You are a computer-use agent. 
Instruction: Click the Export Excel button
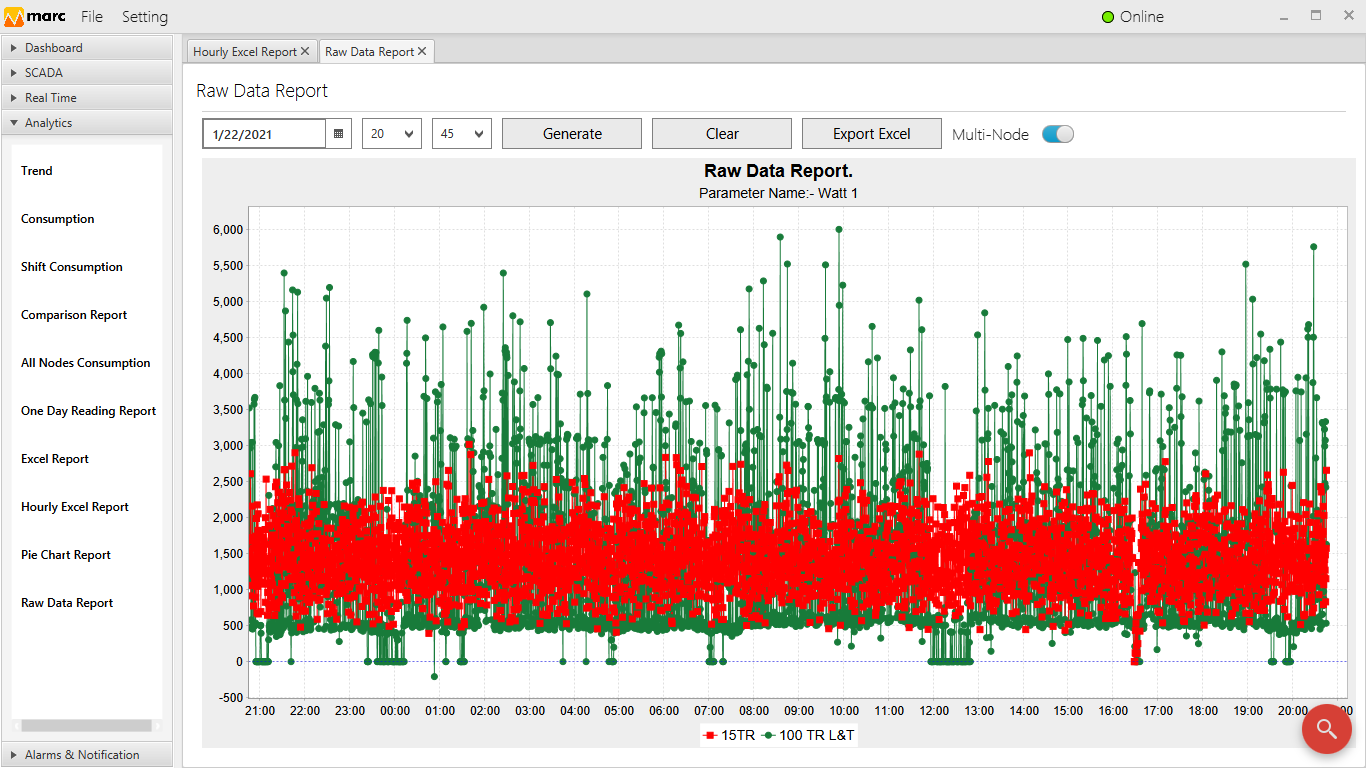pyautogui.click(x=872, y=134)
